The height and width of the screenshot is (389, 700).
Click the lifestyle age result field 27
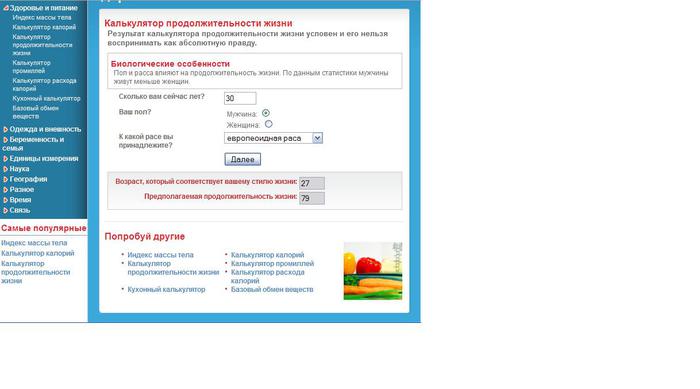(x=312, y=183)
